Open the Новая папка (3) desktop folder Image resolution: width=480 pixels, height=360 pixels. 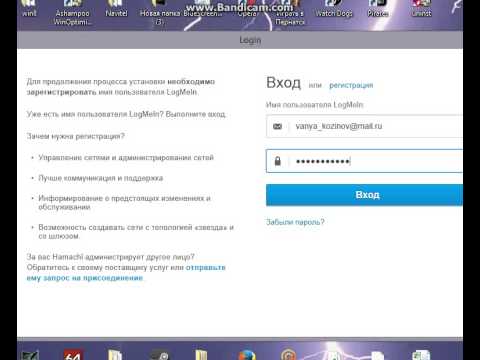(160, 13)
